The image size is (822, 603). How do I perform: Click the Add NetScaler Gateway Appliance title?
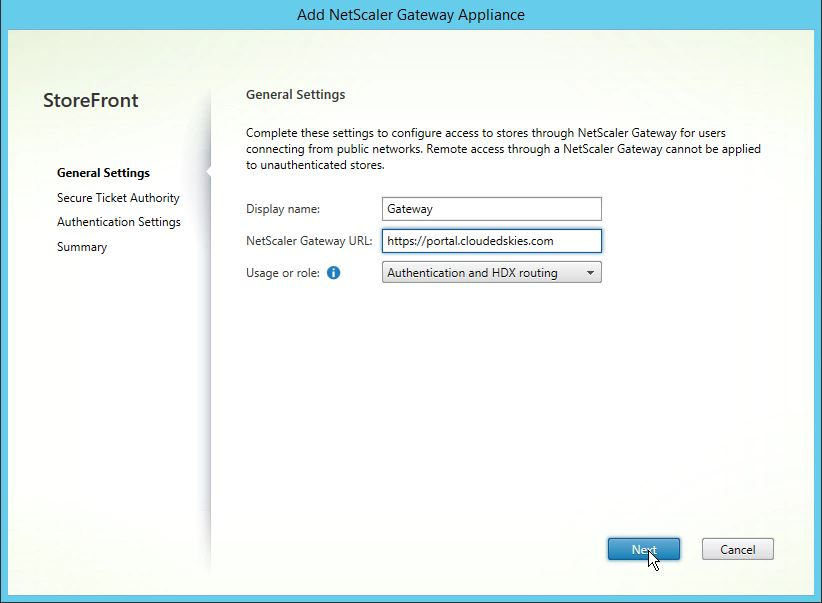point(410,15)
